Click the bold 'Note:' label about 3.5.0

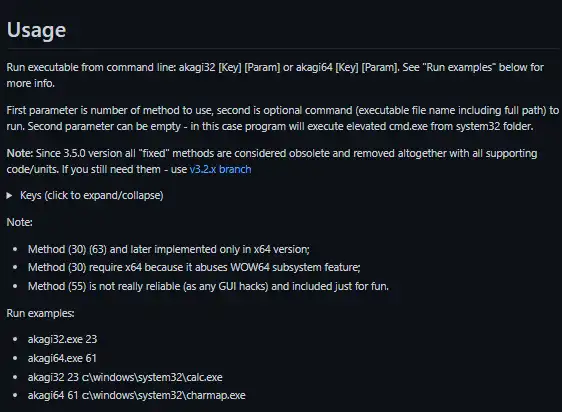tap(20, 153)
